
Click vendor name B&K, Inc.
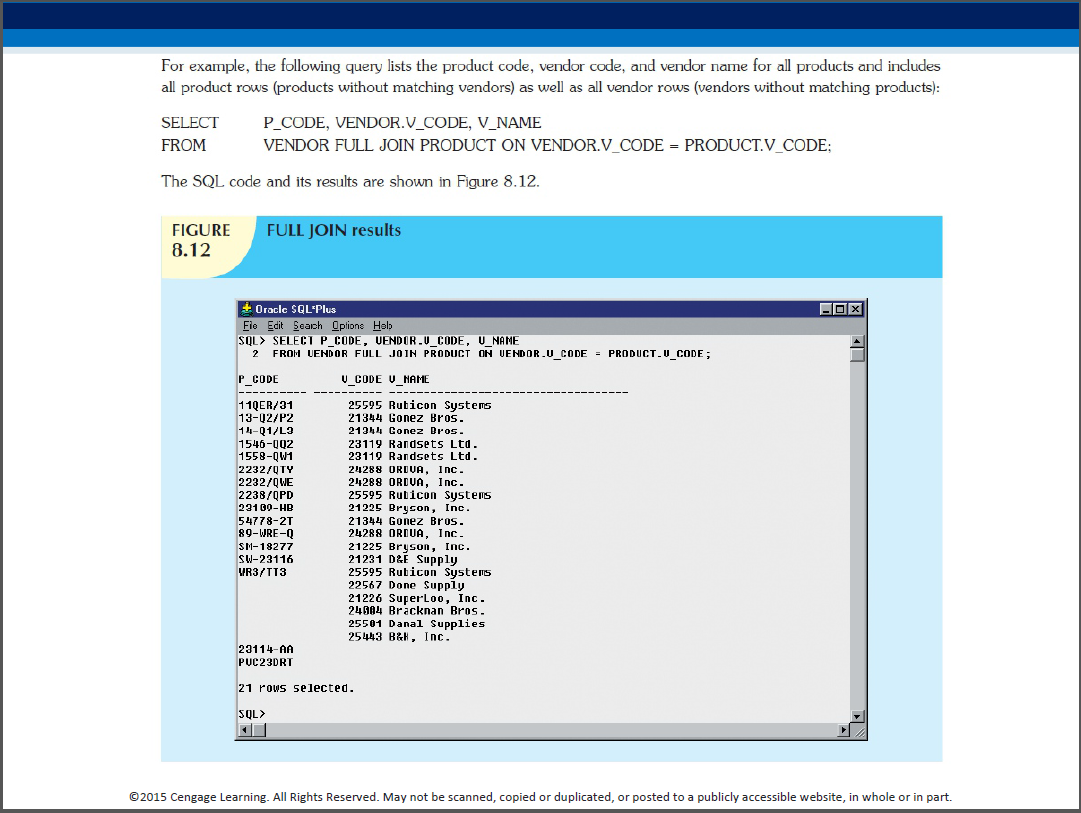click(x=419, y=637)
